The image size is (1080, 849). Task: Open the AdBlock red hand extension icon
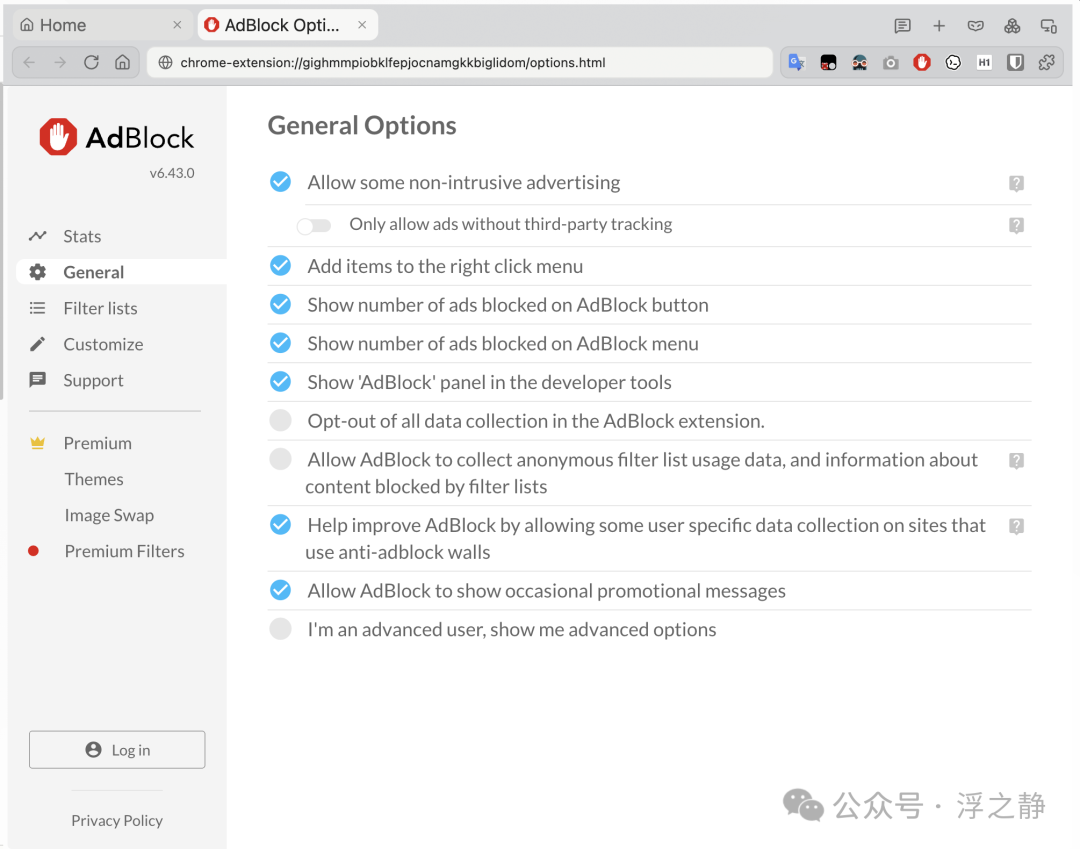click(922, 63)
